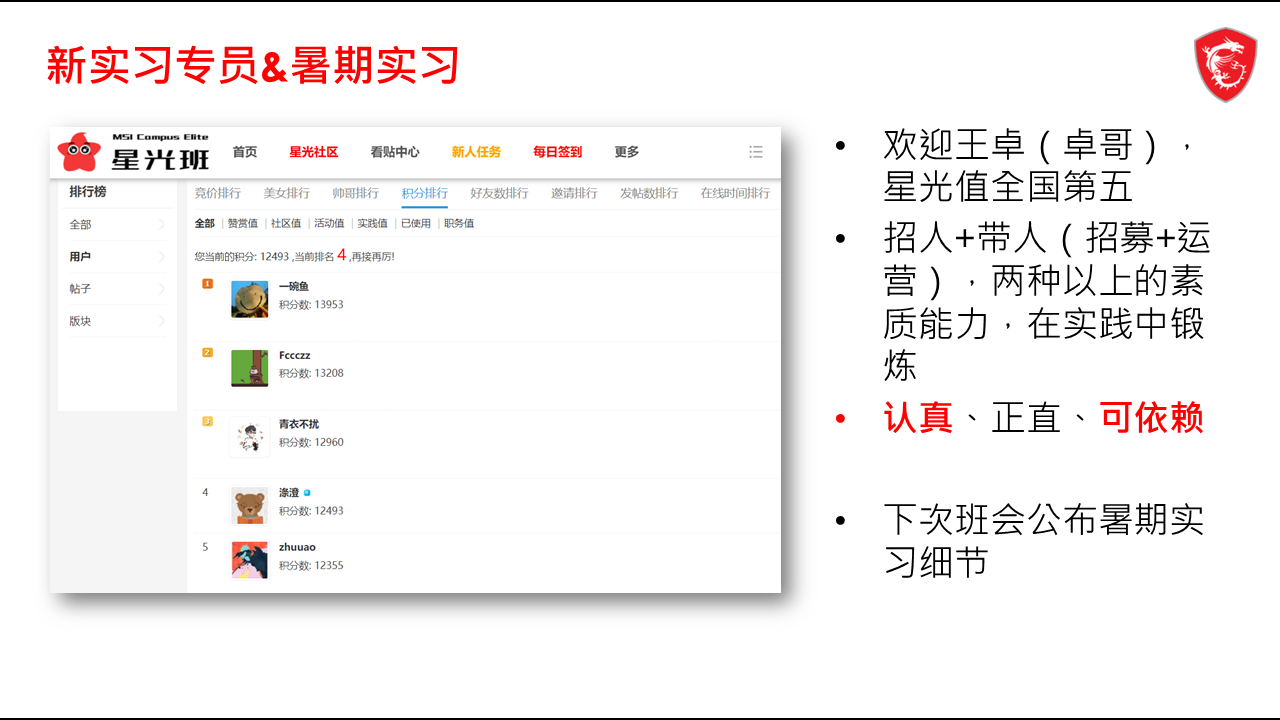1280x720 pixels.
Task: Open 青衣不扰's avatar picture
Action: (249, 437)
